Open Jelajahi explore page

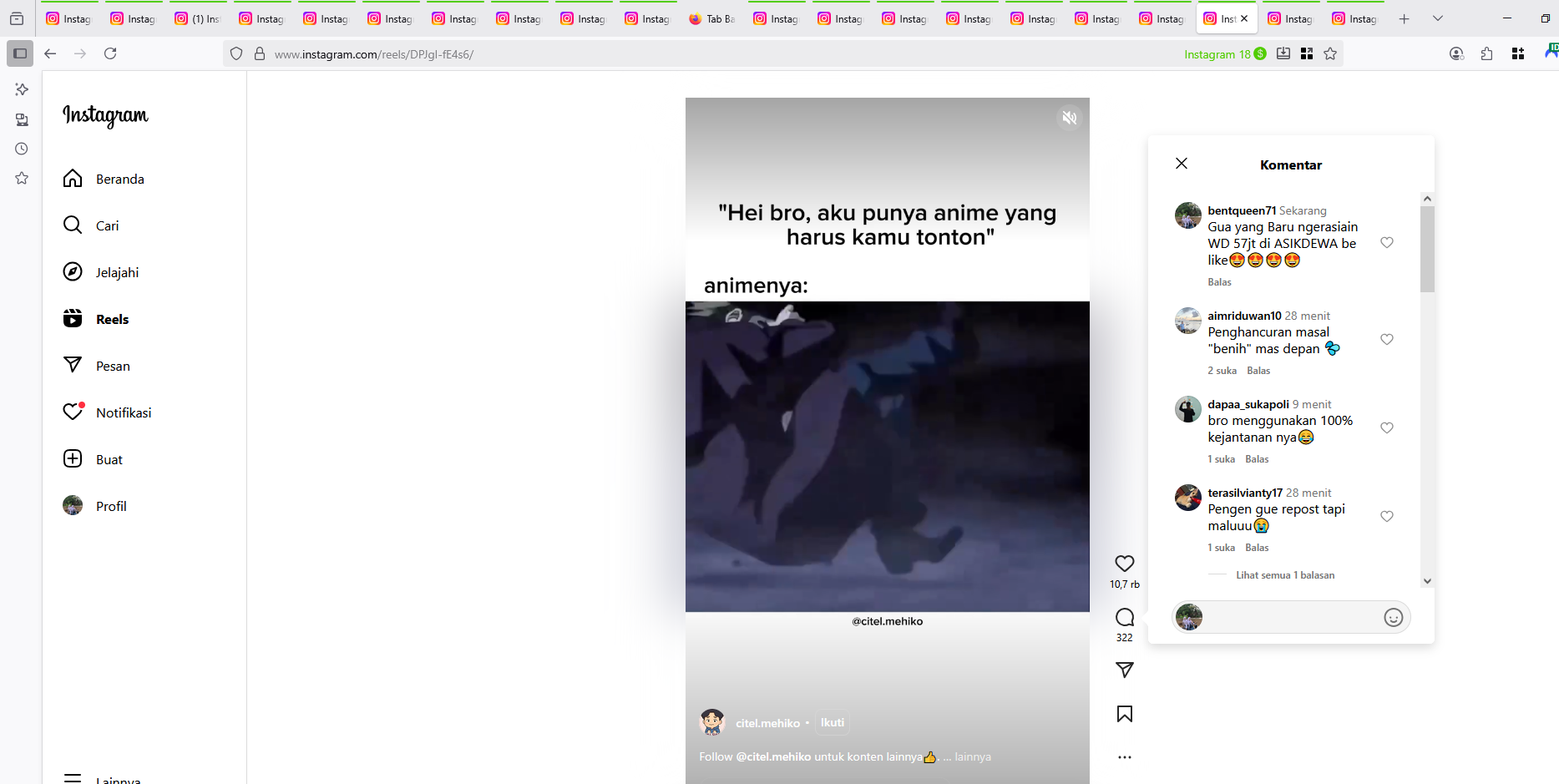click(101, 272)
